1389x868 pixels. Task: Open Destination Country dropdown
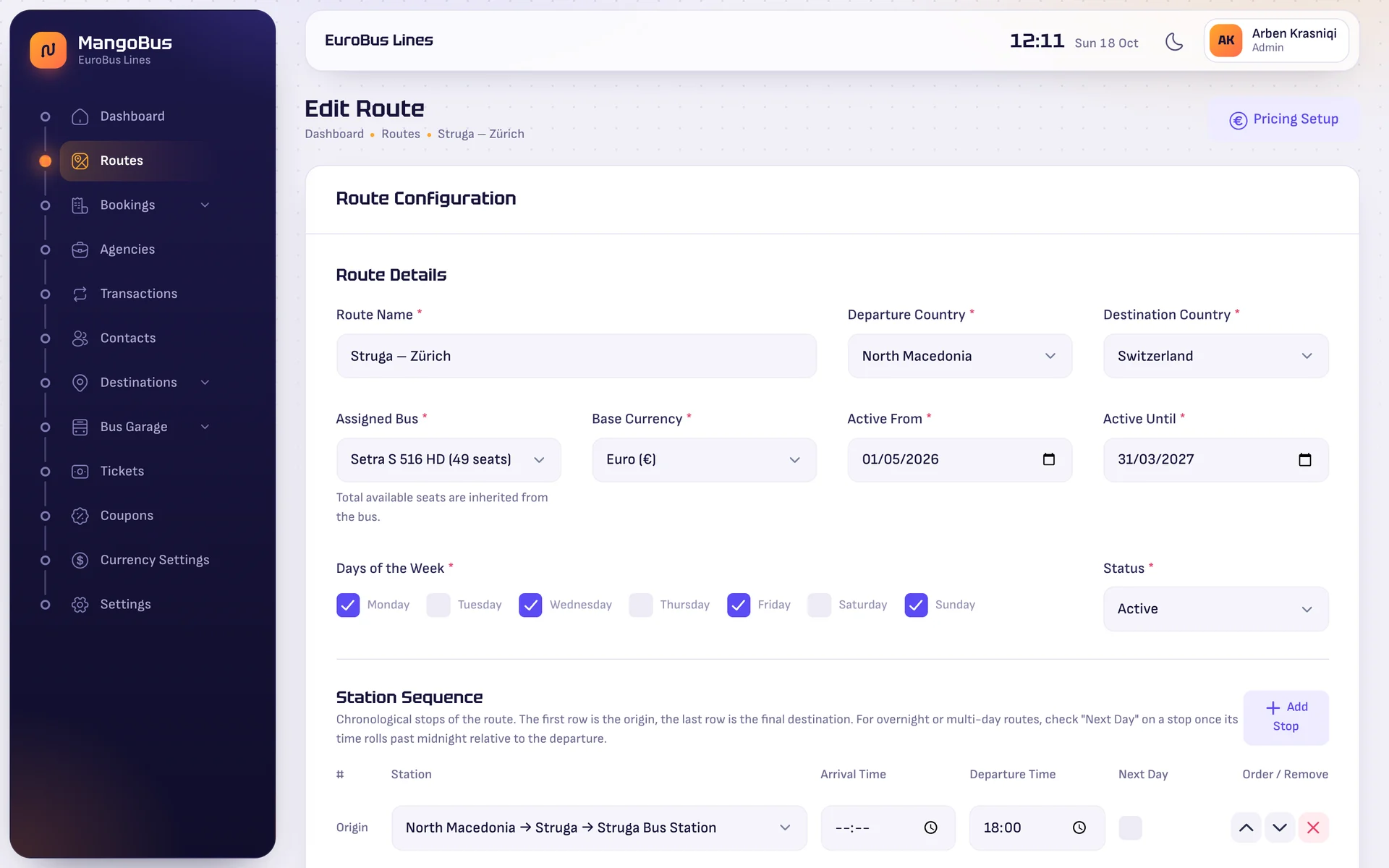point(1215,356)
